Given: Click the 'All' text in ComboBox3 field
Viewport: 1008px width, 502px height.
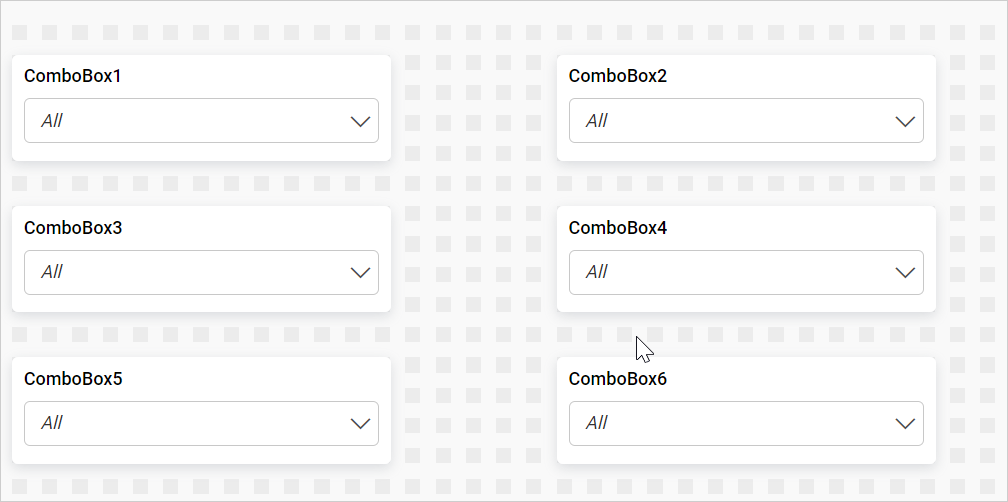Looking at the screenshot, I should pyautogui.click(x=52, y=272).
